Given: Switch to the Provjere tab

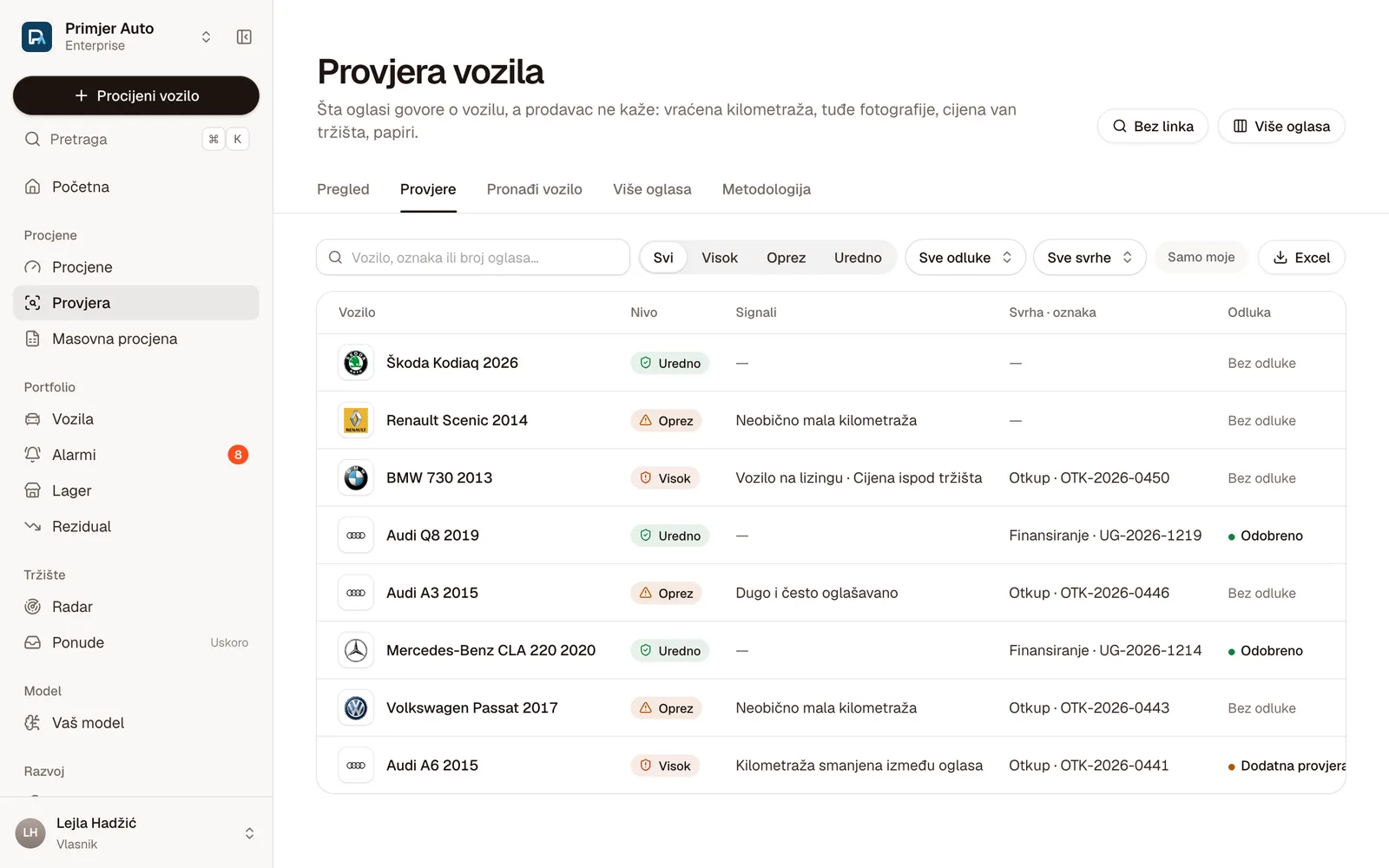Looking at the screenshot, I should 428,189.
